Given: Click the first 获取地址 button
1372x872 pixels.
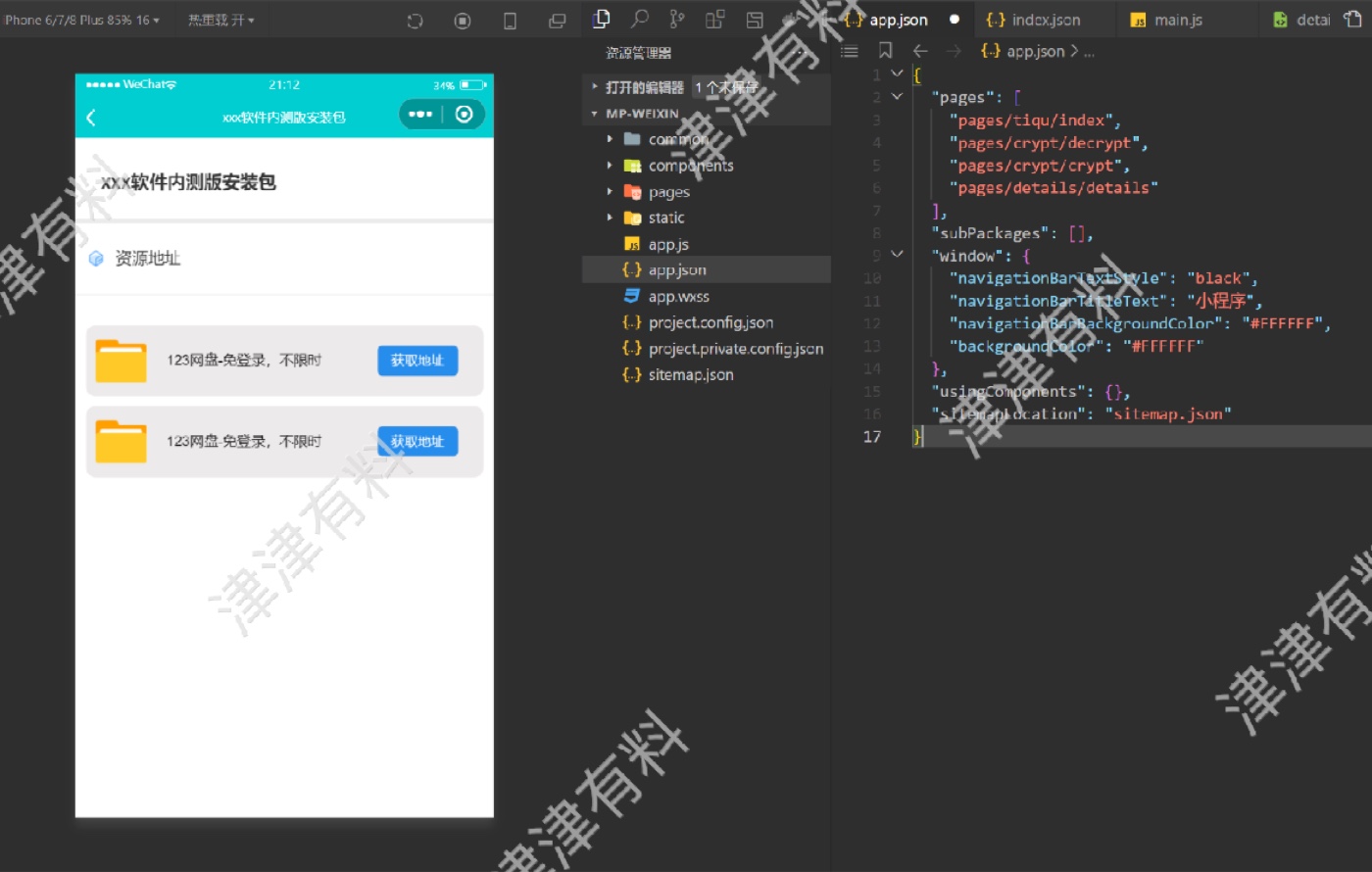Looking at the screenshot, I should point(417,361).
